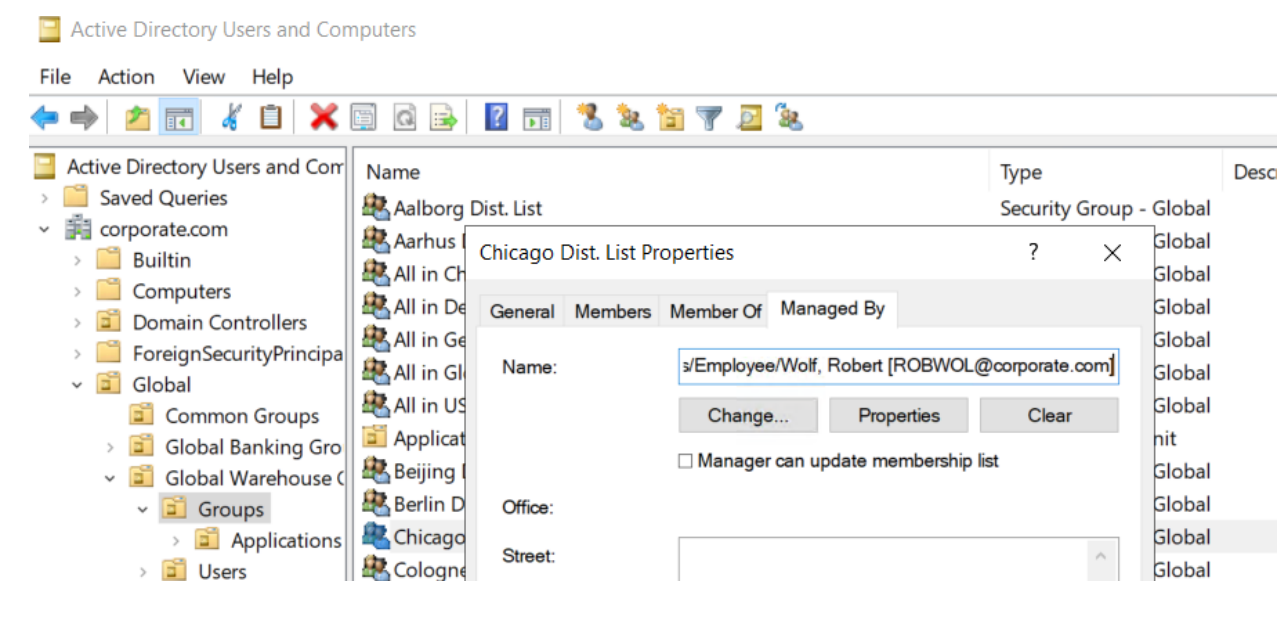Select the All in US list row
This screenshot has width=1277, height=623.
click(x=415, y=405)
